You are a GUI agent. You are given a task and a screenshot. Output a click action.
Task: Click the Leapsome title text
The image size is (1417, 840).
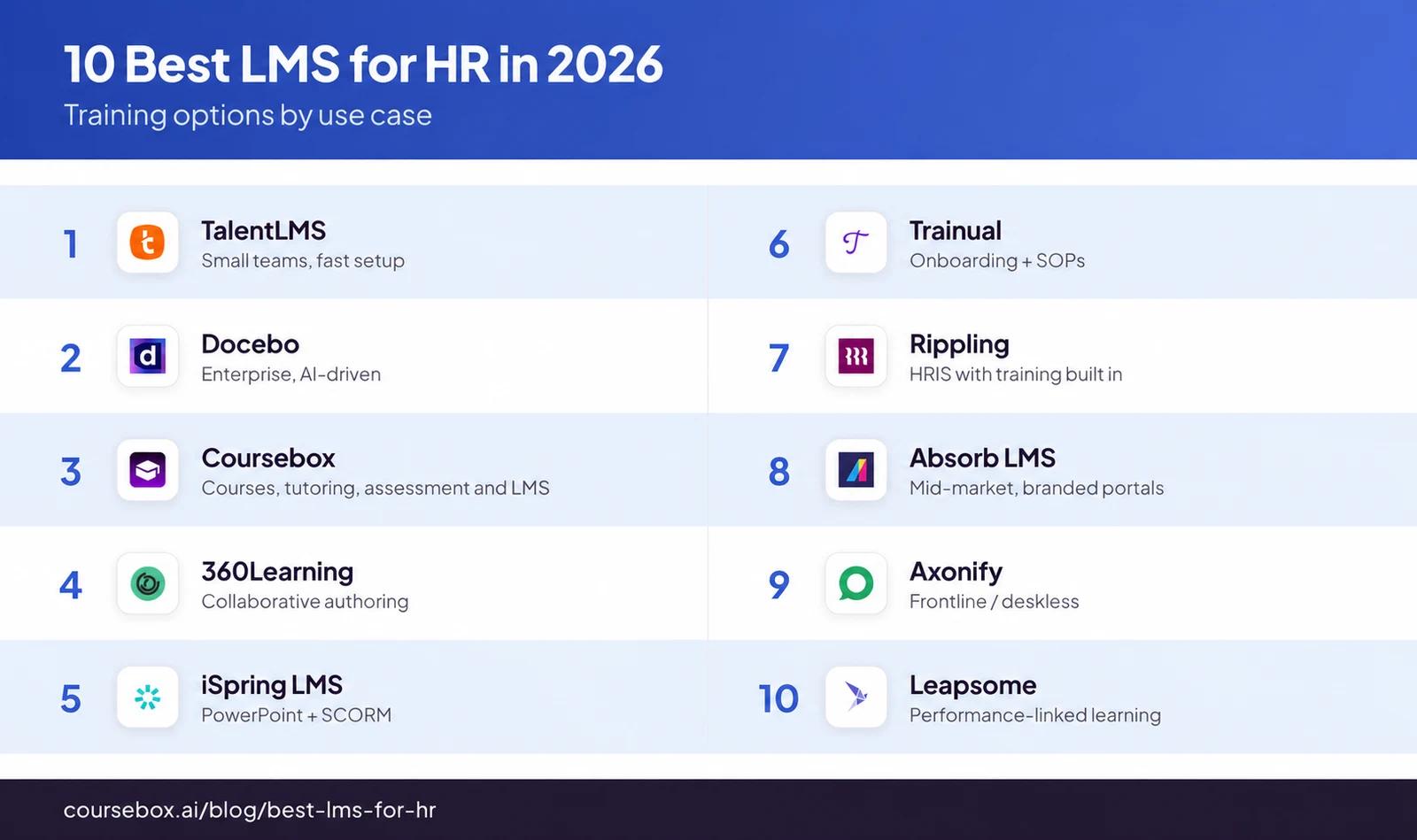(x=973, y=686)
